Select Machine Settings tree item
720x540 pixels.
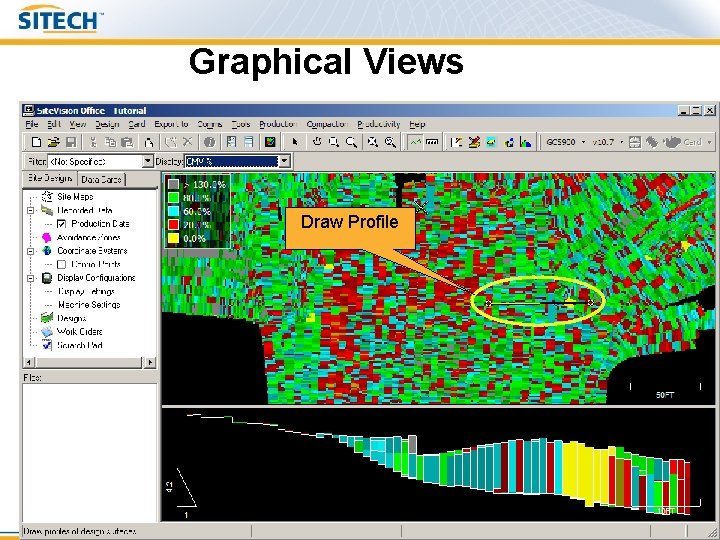pyautogui.click(x=89, y=304)
